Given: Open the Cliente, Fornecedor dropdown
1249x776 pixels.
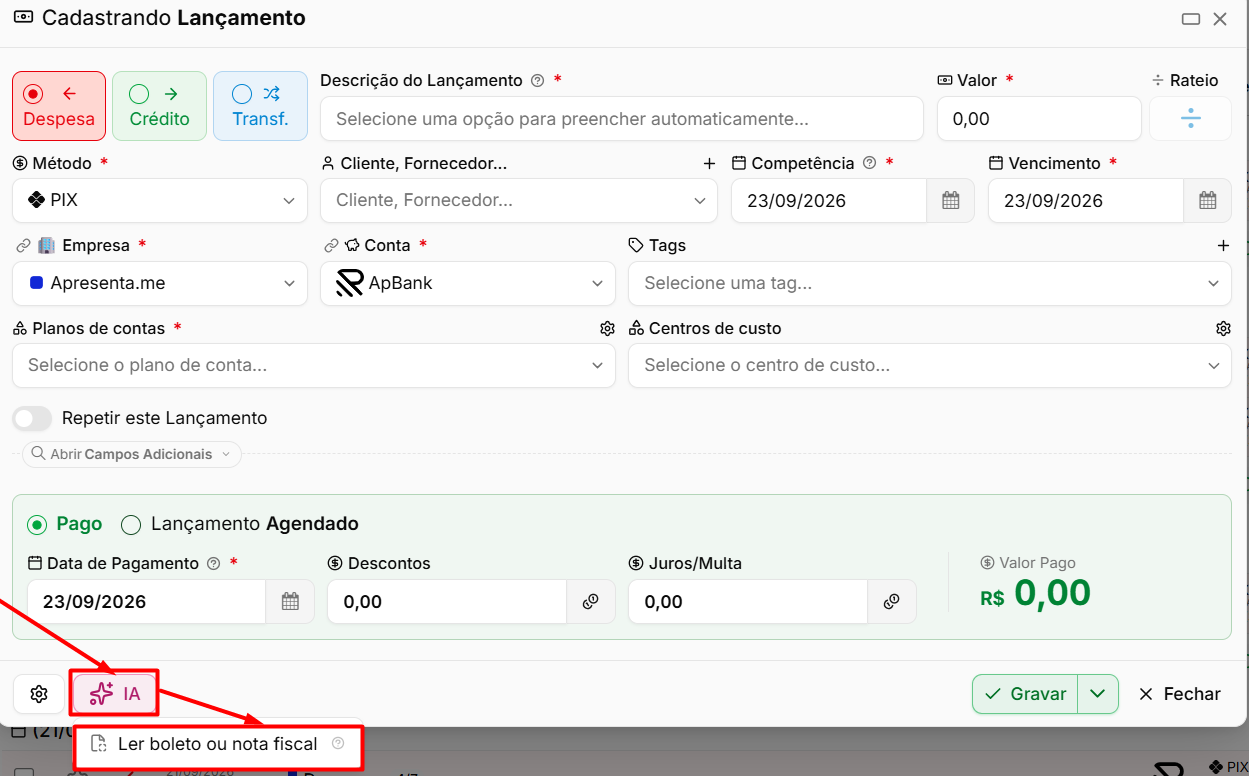Looking at the screenshot, I should 519,200.
